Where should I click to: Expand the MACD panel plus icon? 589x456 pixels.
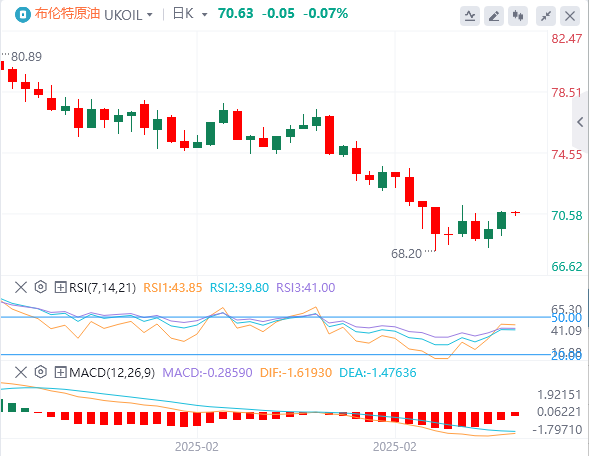pos(60,373)
